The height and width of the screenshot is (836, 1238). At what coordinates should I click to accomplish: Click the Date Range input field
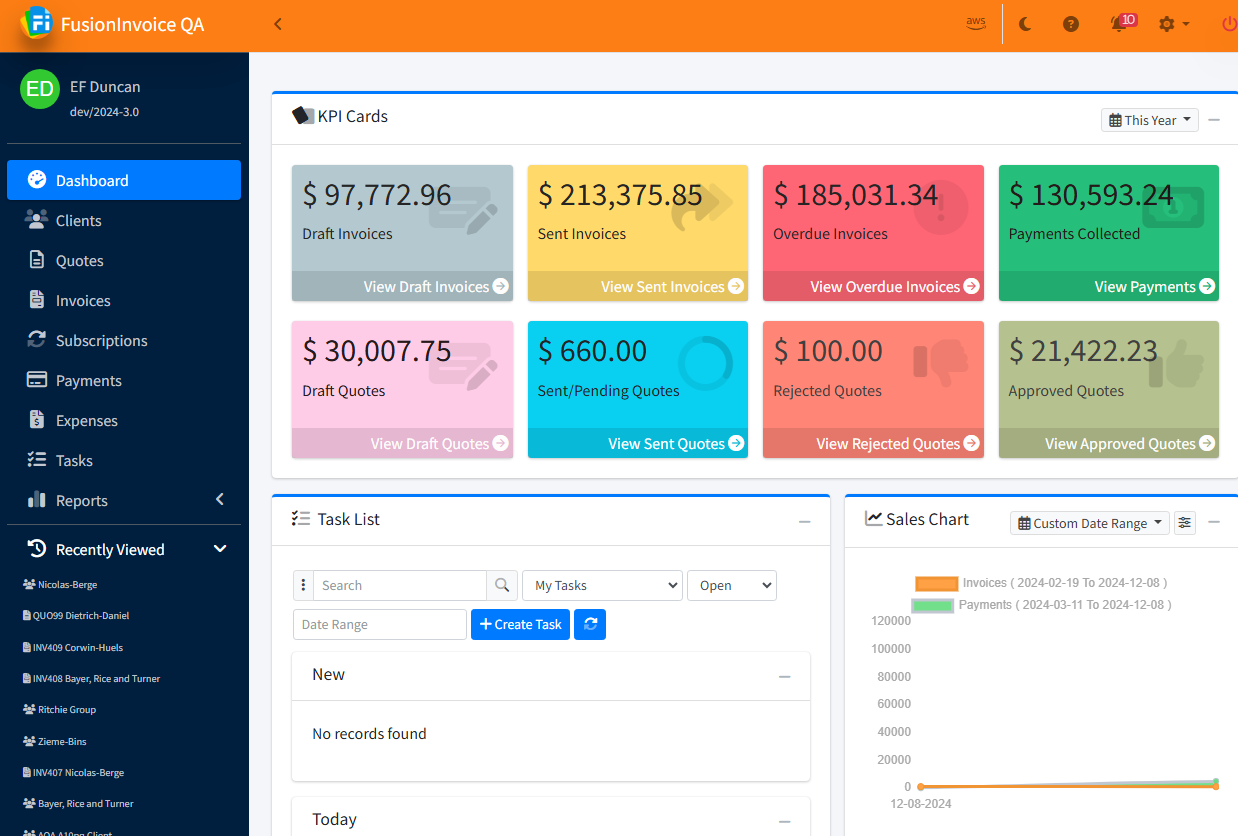coord(379,624)
